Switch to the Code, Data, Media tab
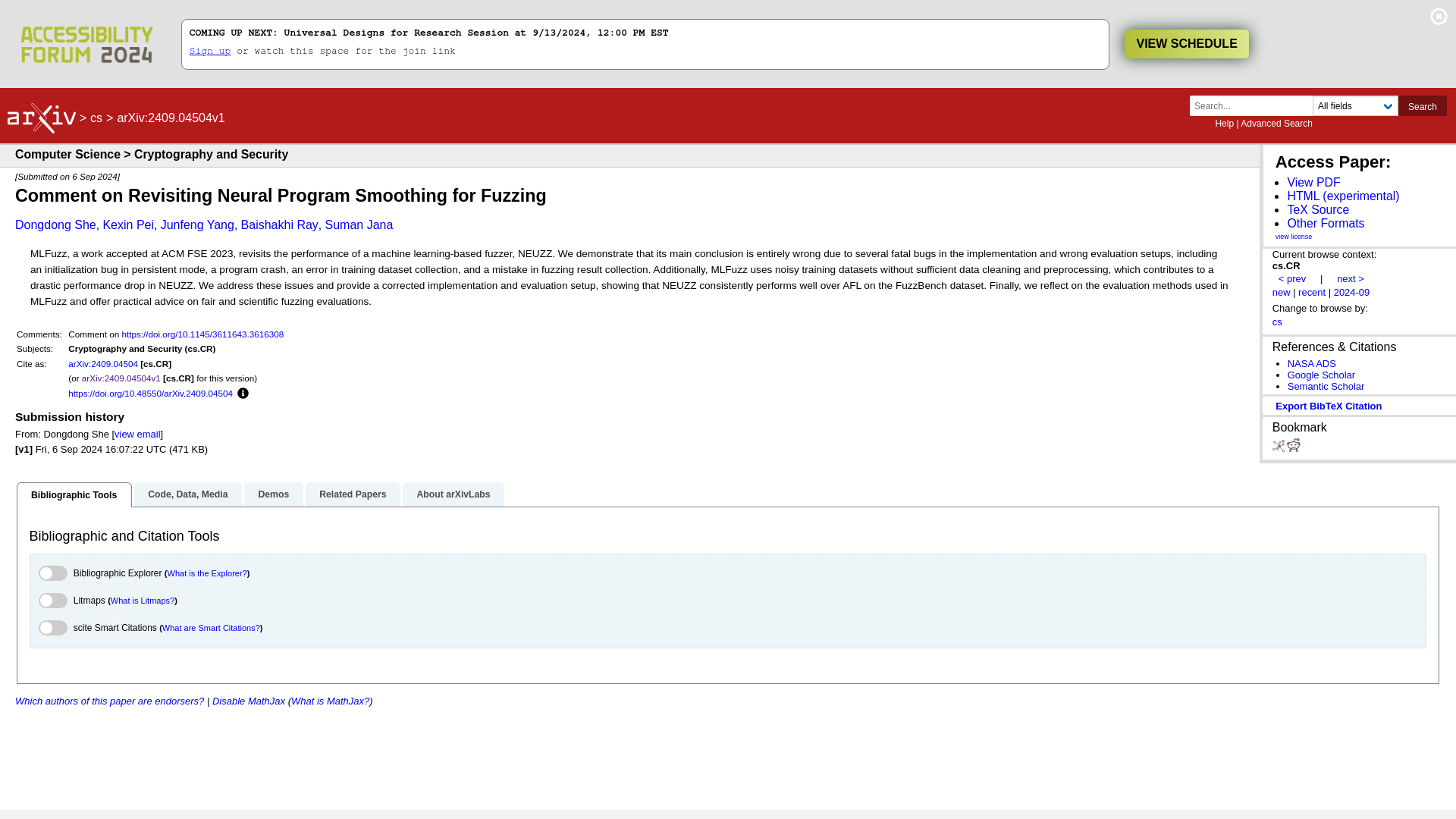 tap(188, 494)
